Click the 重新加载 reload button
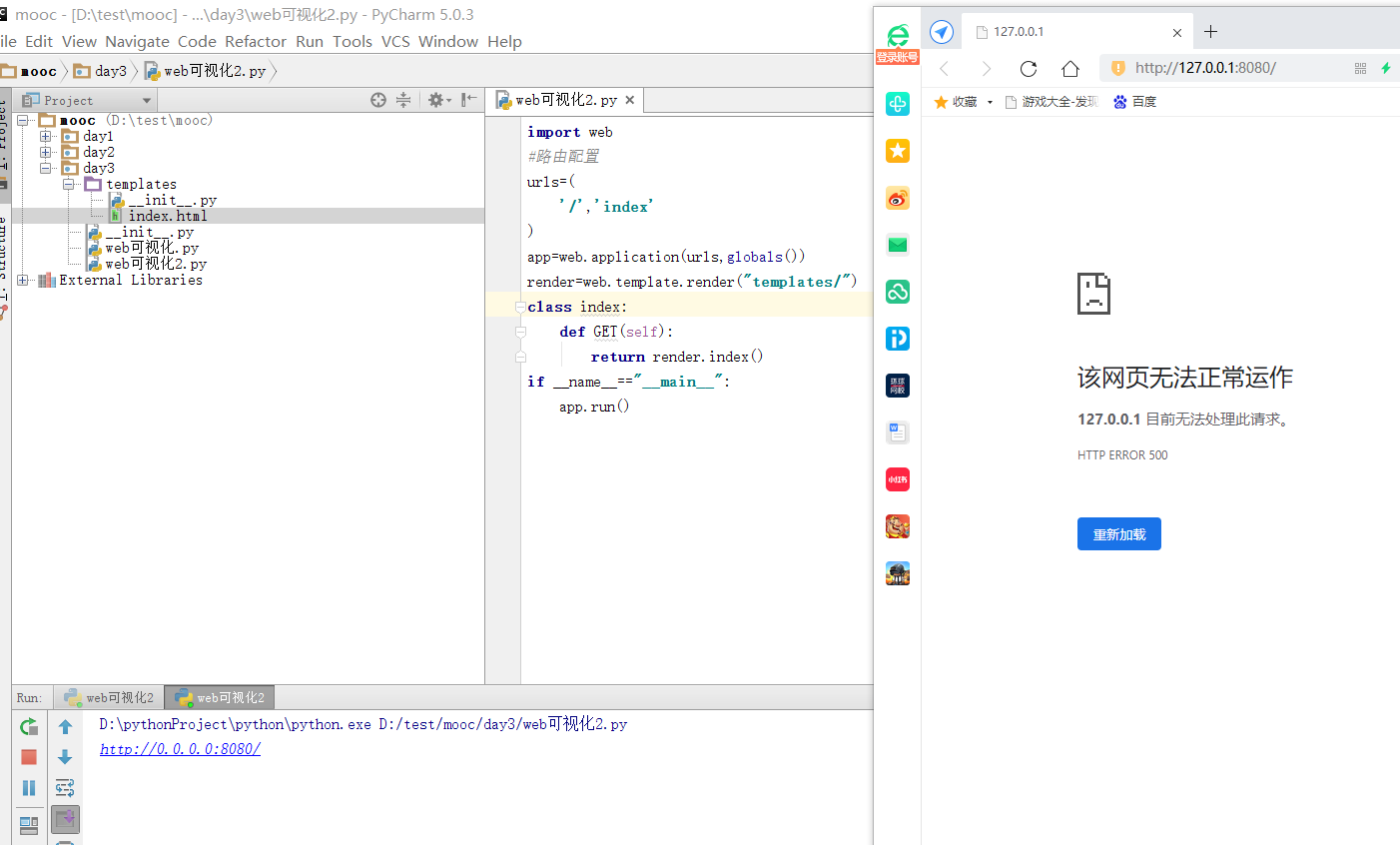 pos(1118,534)
